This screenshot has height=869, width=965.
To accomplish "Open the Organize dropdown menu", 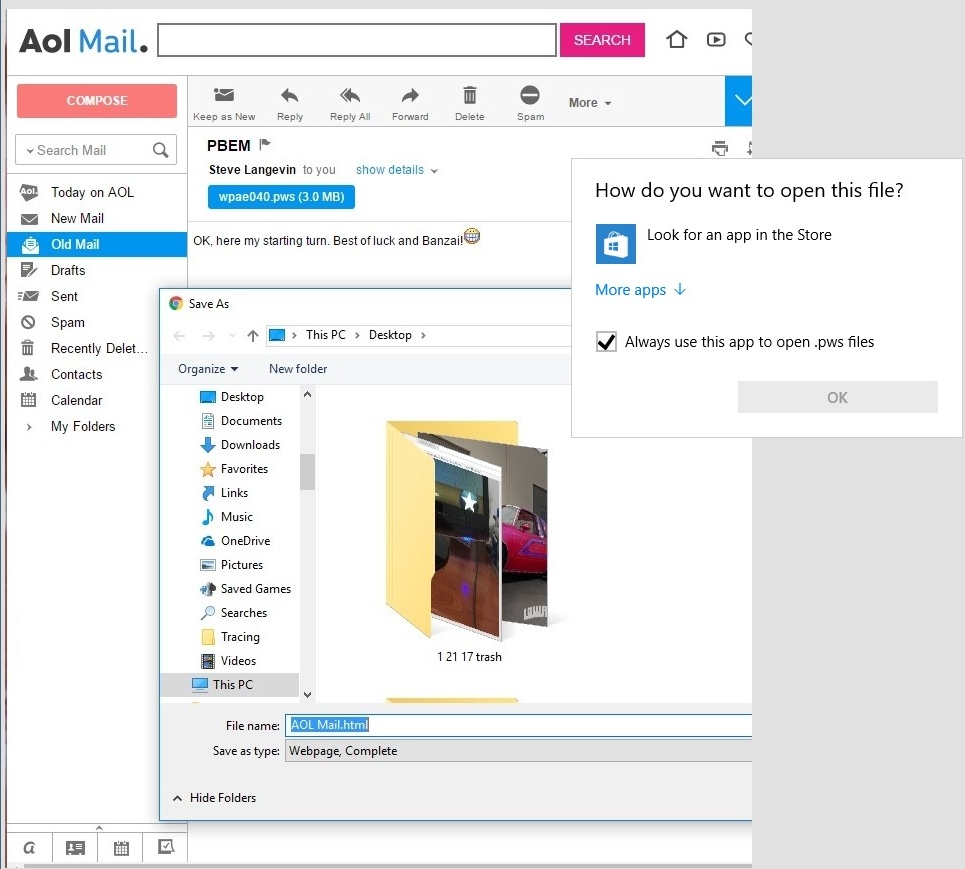I will [208, 369].
